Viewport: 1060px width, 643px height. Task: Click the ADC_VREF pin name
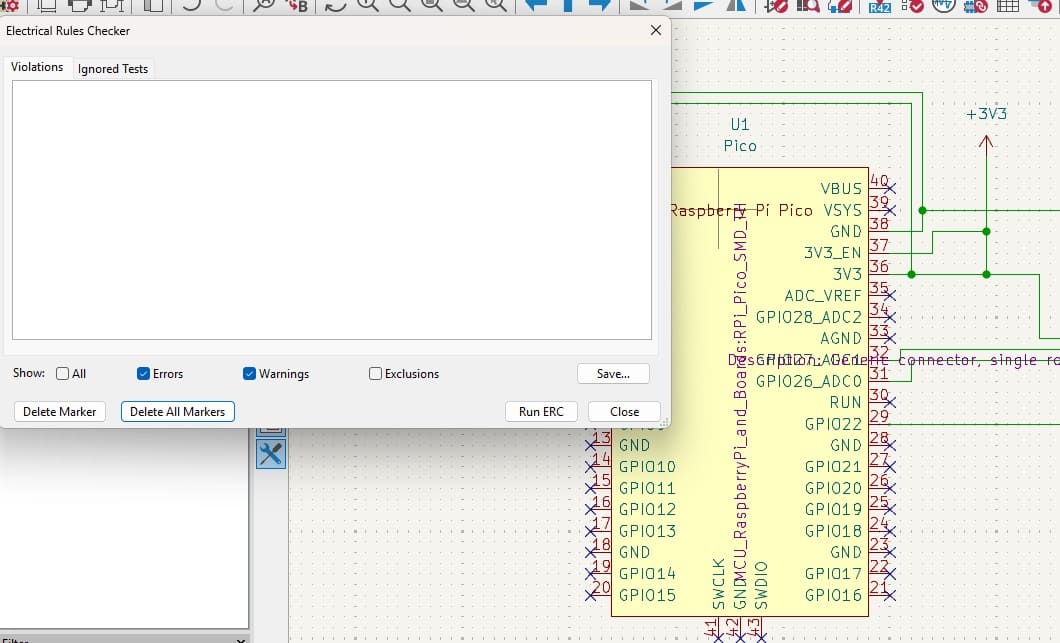point(823,296)
